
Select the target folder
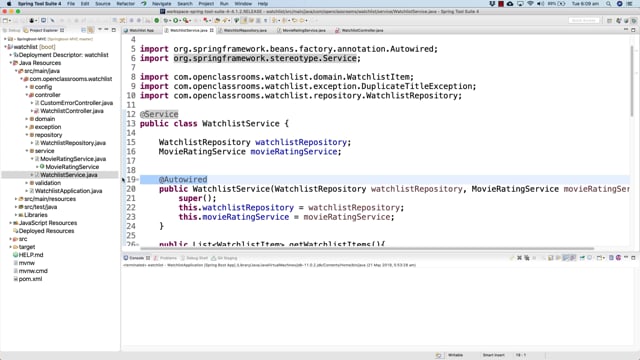pyautogui.click(x=27, y=247)
